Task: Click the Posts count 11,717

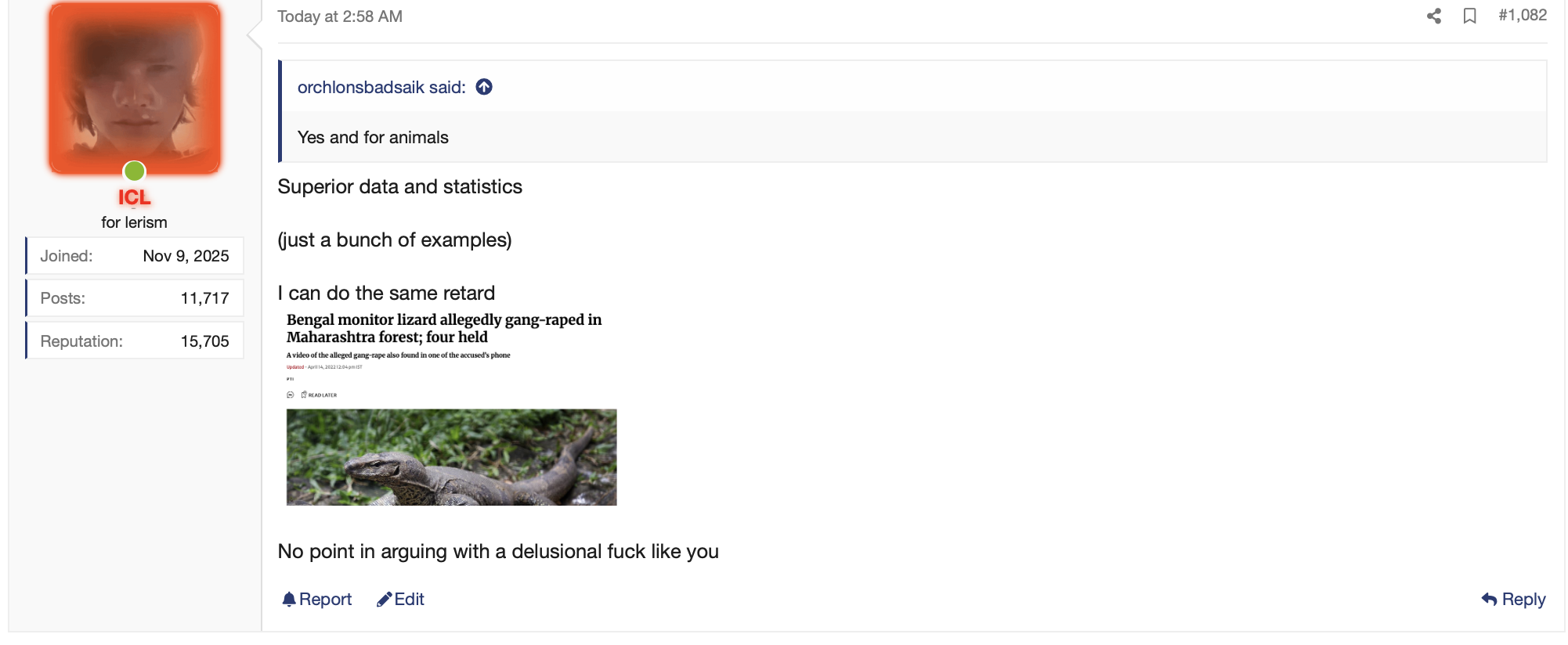Action: coord(204,298)
